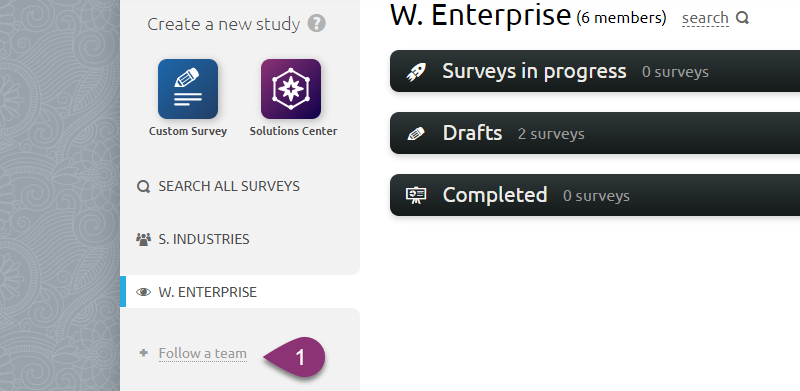Expand the Surveys in progress section
Viewport: 800px width, 391px height.
(x=595, y=71)
